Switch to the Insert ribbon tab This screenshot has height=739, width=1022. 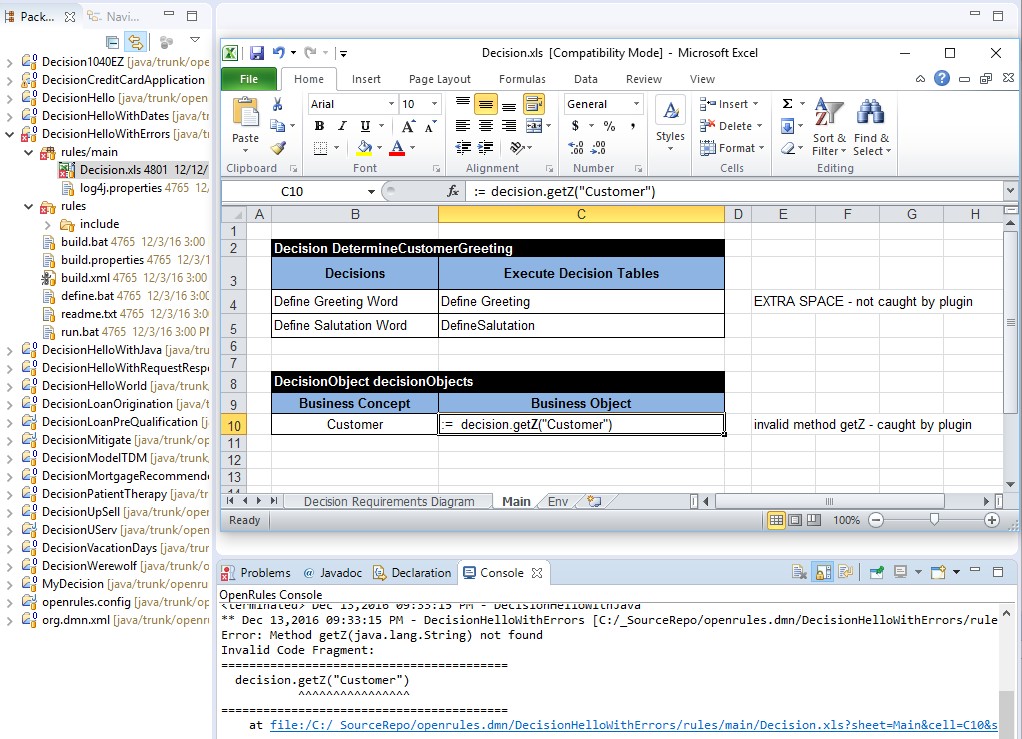(366, 79)
